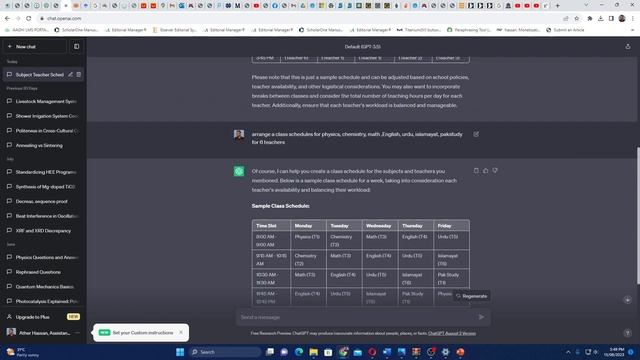Click Upgrade to Plus

pyautogui.click(x=43, y=317)
